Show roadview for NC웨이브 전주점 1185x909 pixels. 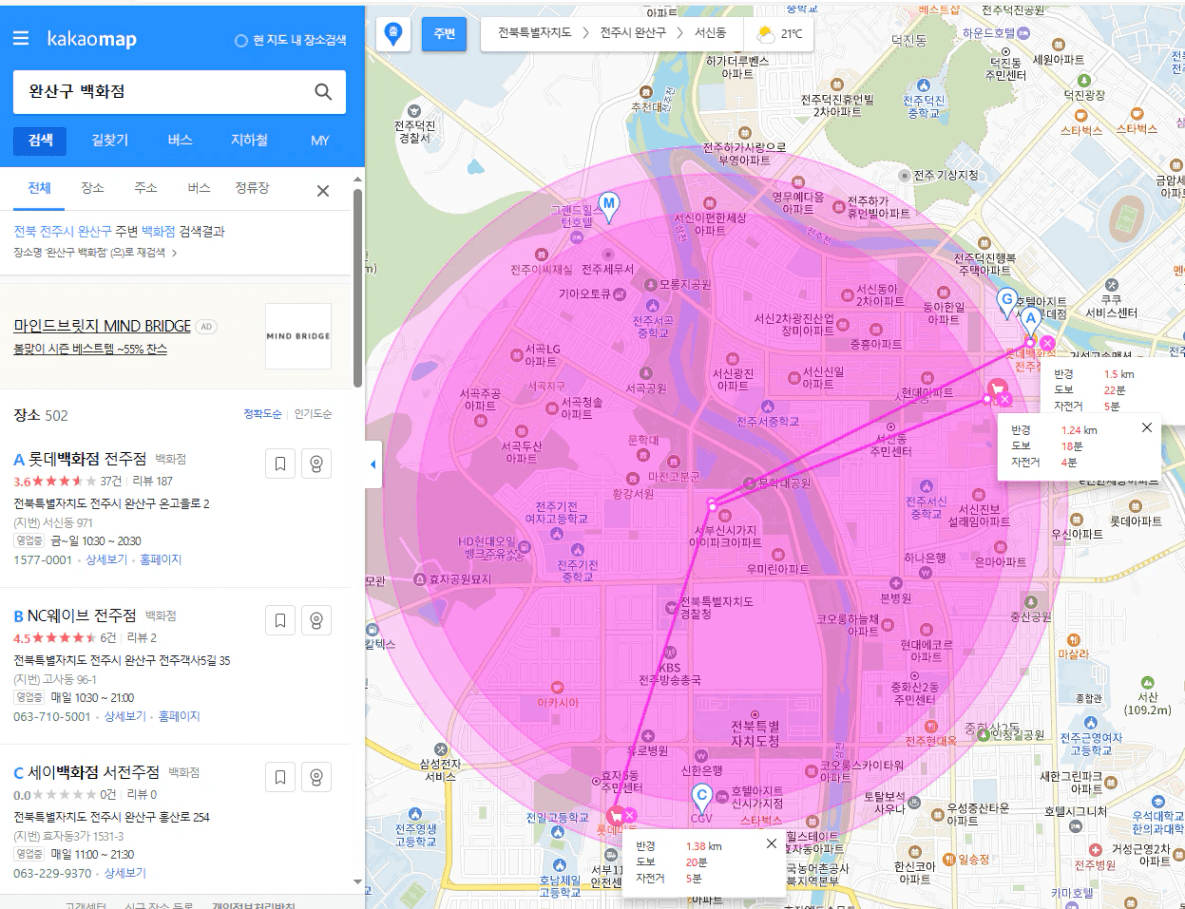[316, 620]
